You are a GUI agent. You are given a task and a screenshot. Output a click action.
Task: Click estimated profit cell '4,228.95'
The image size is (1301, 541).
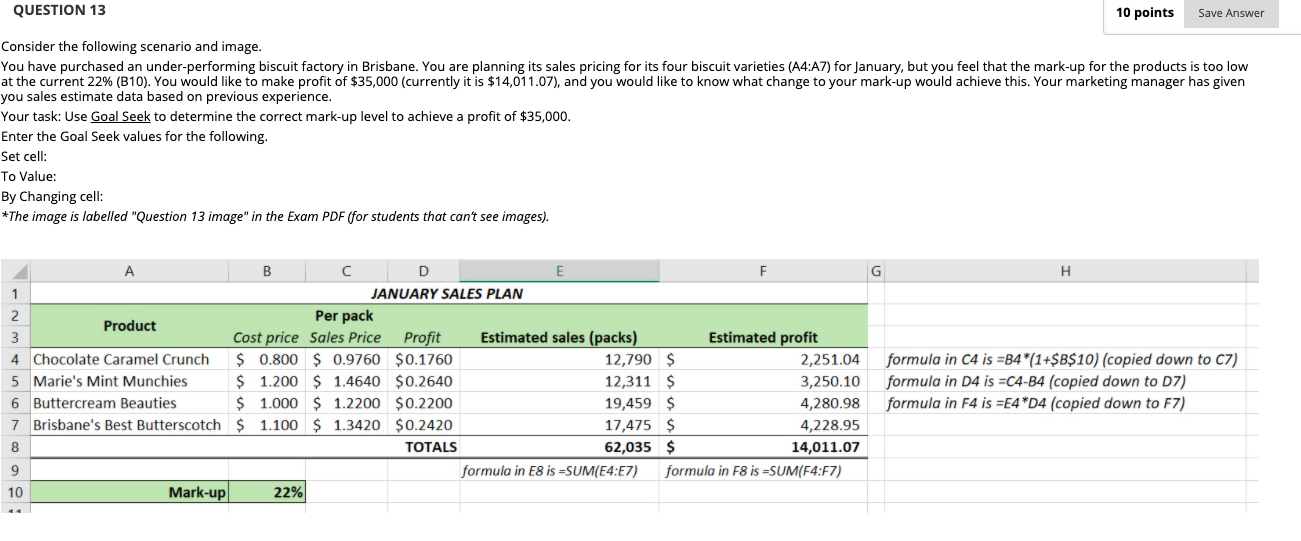764,426
